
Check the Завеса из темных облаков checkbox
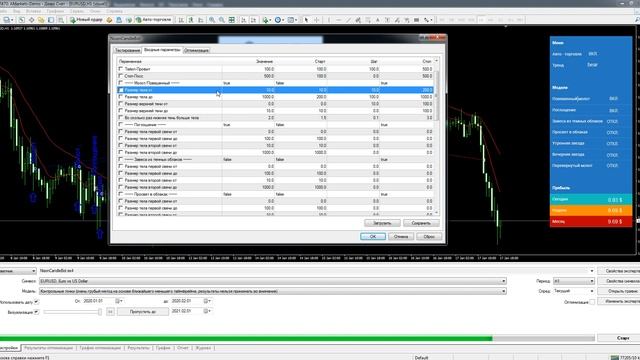click(x=120, y=159)
